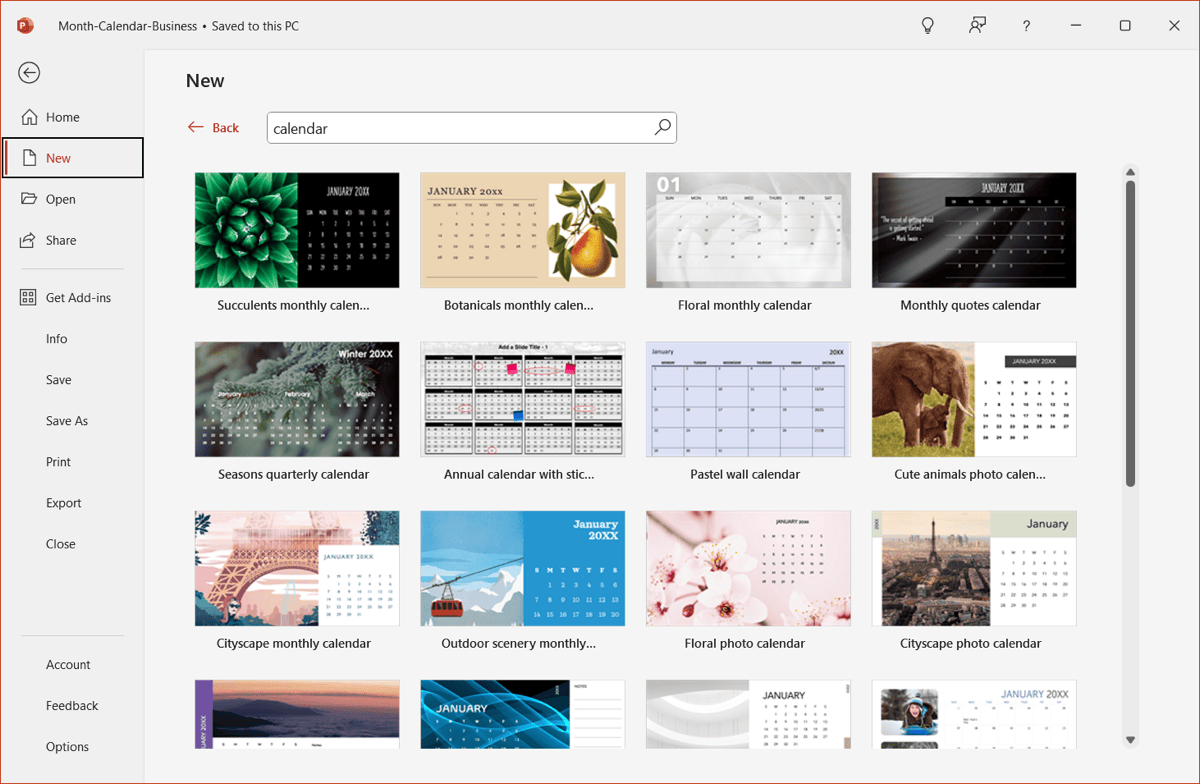Click the red Back arrow icon
Screen dimensions: 1200x784
[x=196, y=127]
